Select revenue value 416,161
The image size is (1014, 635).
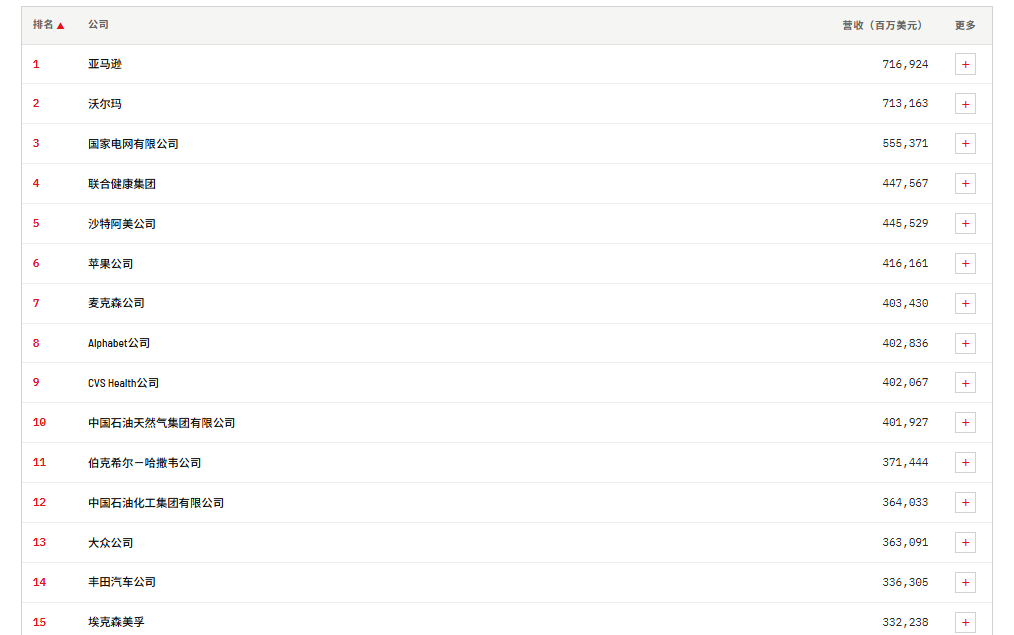[x=905, y=263]
